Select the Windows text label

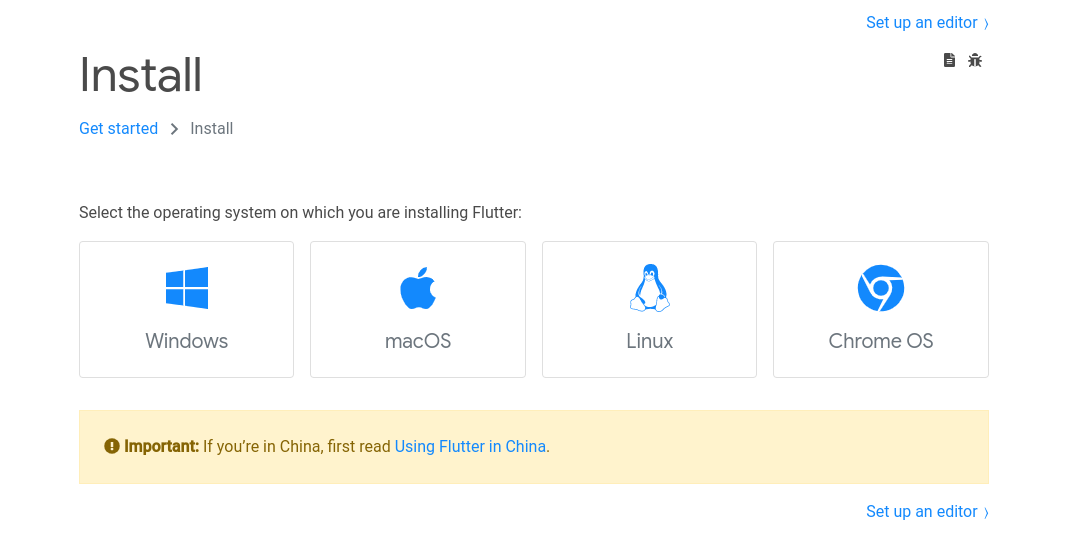(187, 341)
